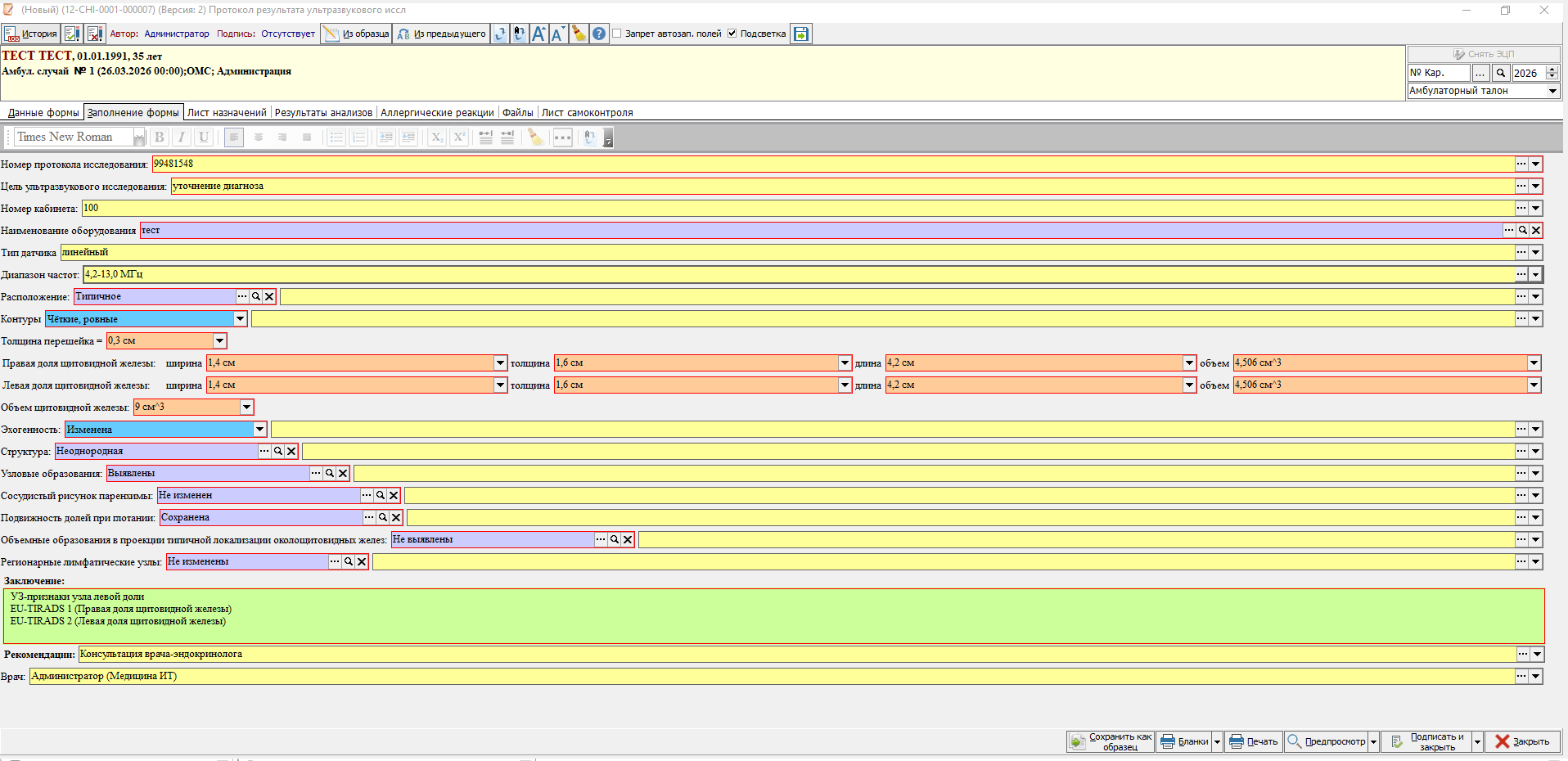Click the broom icon in the editor toolbar
The image size is (1568, 761).
536,137
